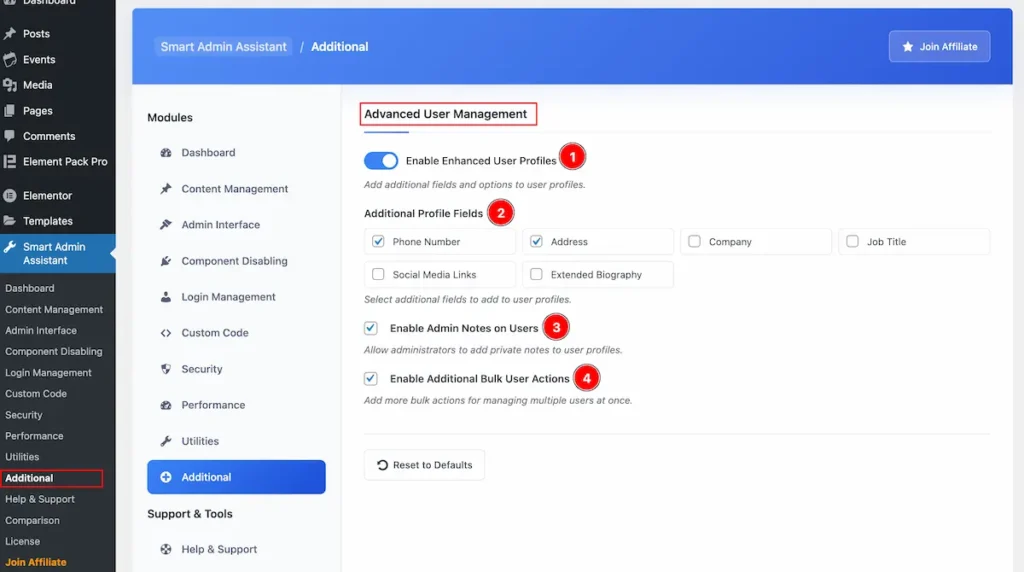Image resolution: width=1024 pixels, height=572 pixels.
Task: Click 'Additional Profile Fields' label
Action: click(423, 213)
